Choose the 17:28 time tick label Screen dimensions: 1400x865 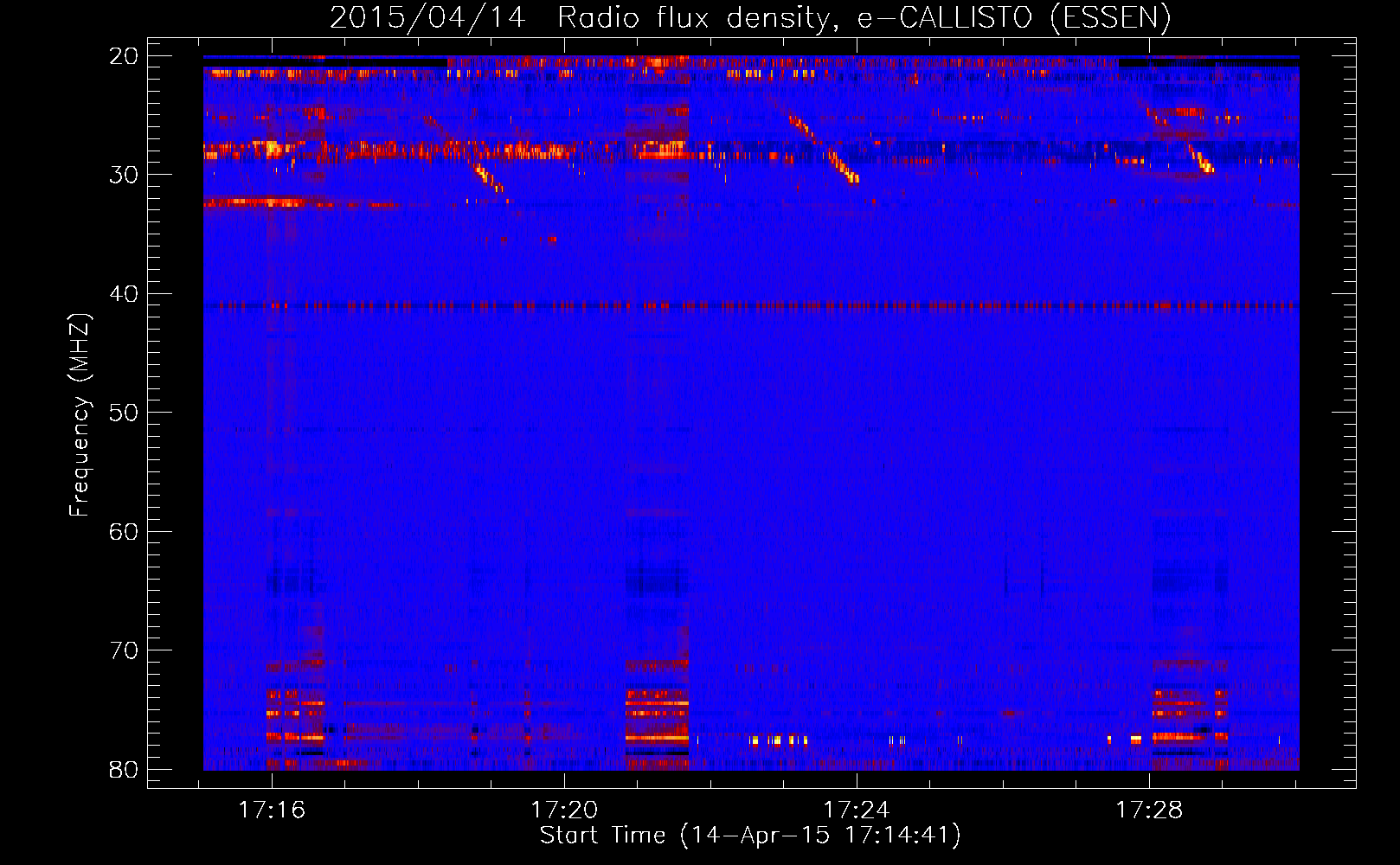click(x=1149, y=811)
